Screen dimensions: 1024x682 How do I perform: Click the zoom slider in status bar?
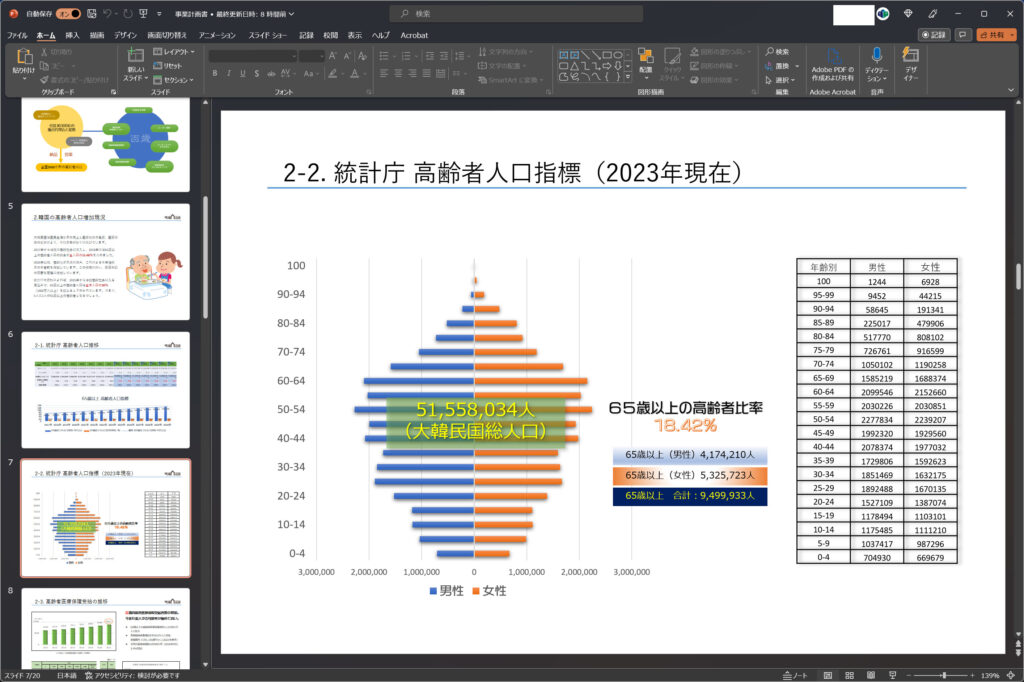pos(944,675)
